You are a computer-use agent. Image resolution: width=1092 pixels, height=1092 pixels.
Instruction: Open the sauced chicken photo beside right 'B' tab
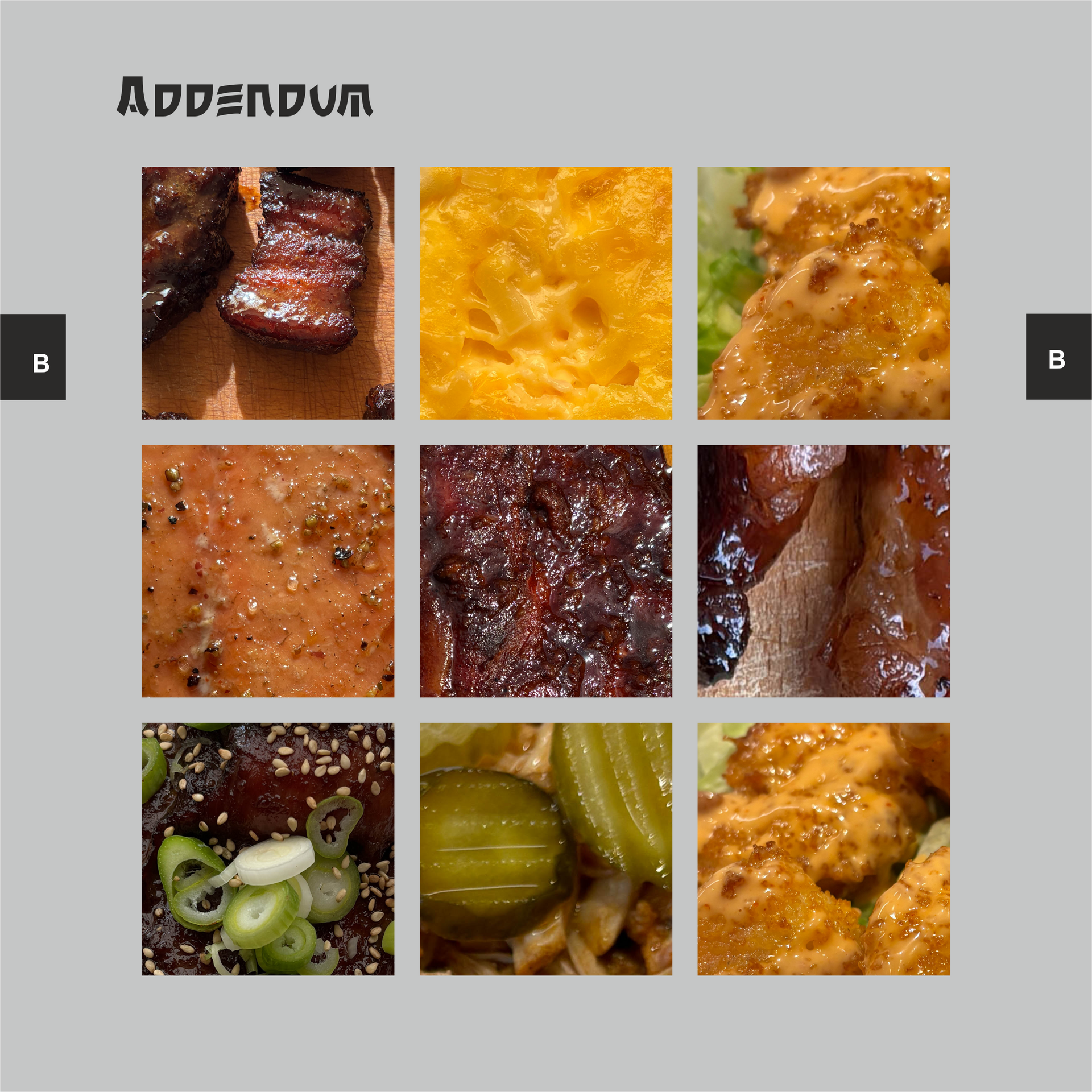(x=824, y=293)
